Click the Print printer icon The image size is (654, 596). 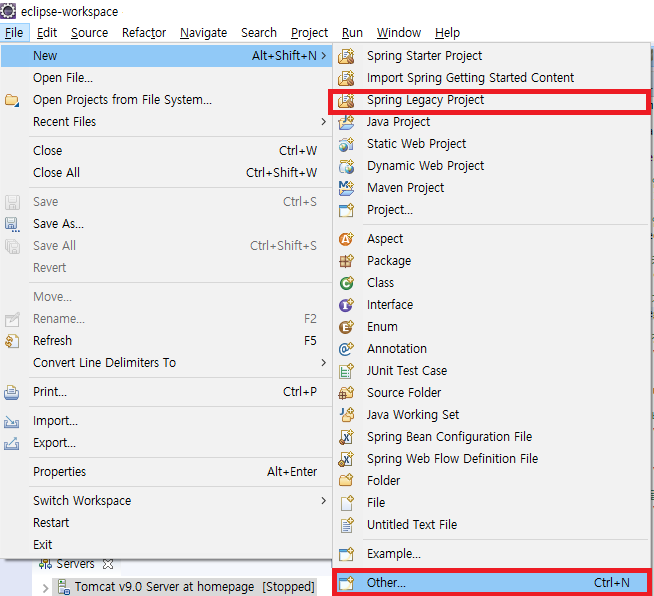click(12, 392)
